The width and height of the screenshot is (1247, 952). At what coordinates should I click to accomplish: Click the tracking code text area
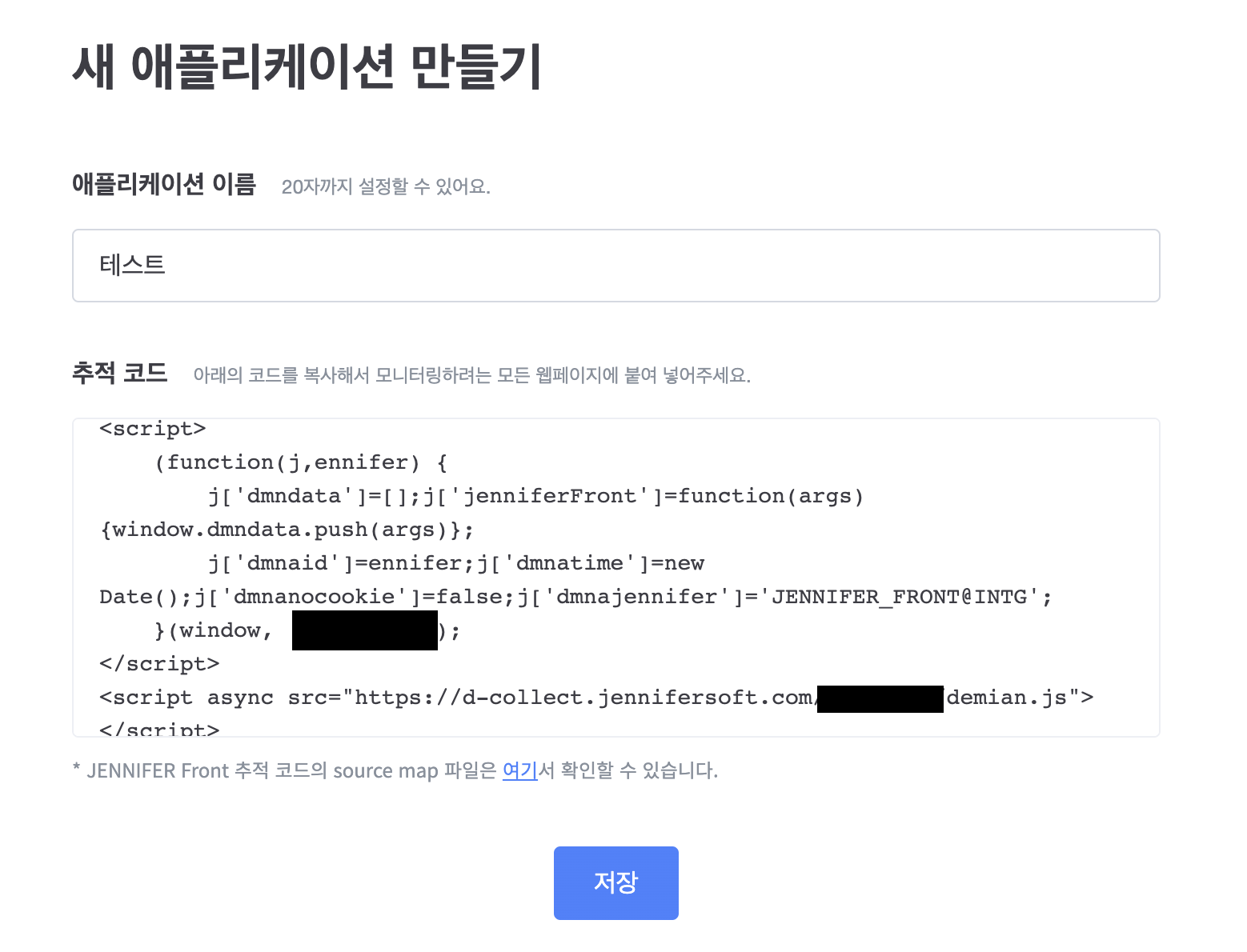(x=615, y=577)
